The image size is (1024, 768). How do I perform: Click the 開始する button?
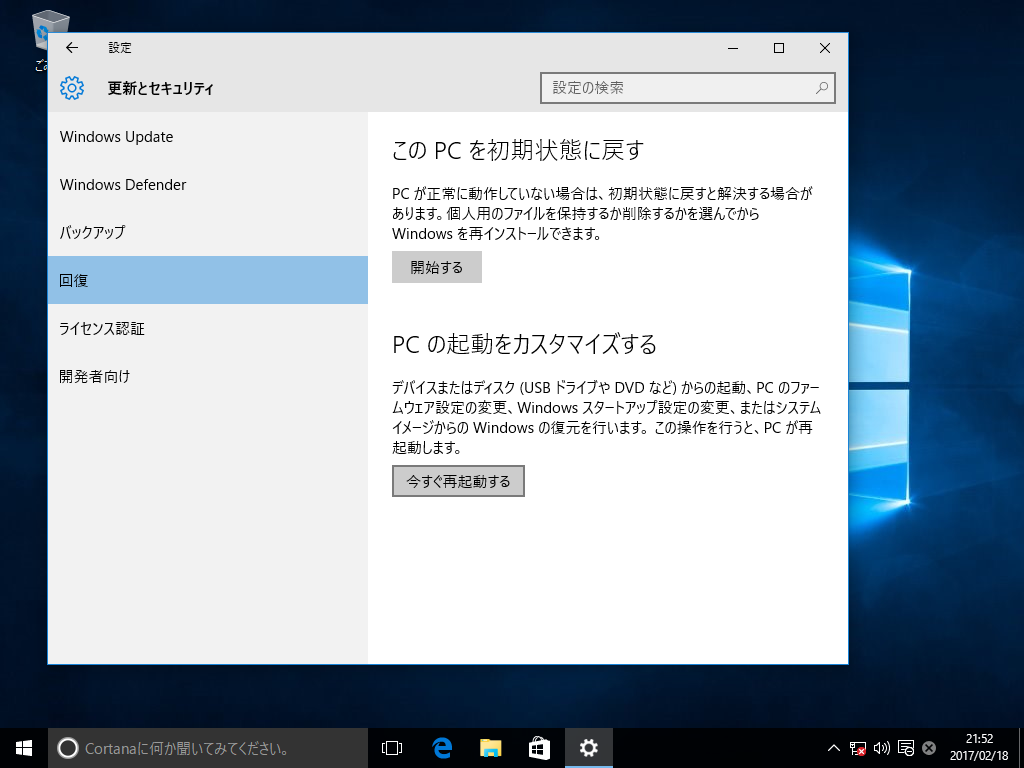(437, 267)
